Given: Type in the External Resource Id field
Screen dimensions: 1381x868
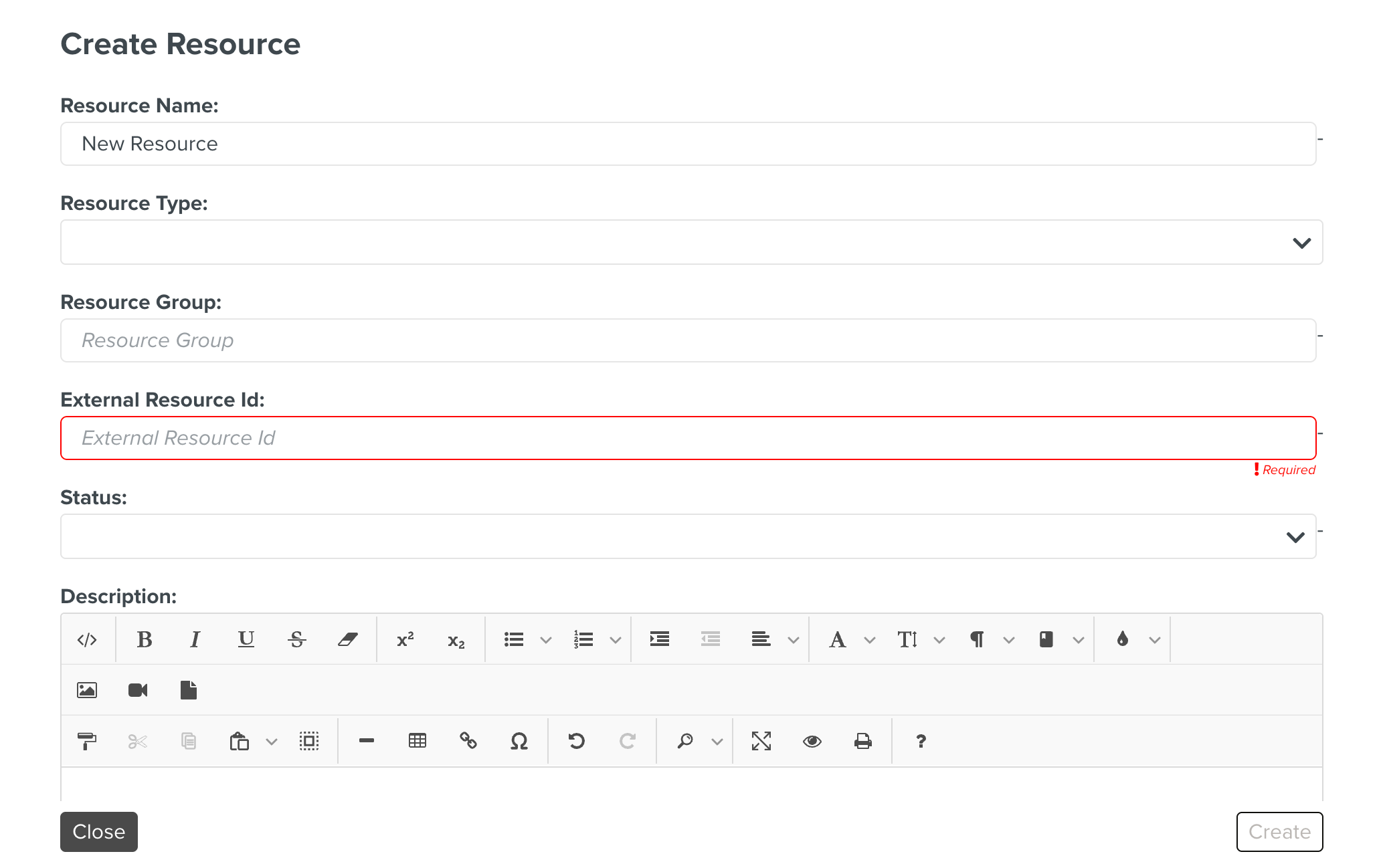Looking at the screenshot, I should click(x=688, y=437).
